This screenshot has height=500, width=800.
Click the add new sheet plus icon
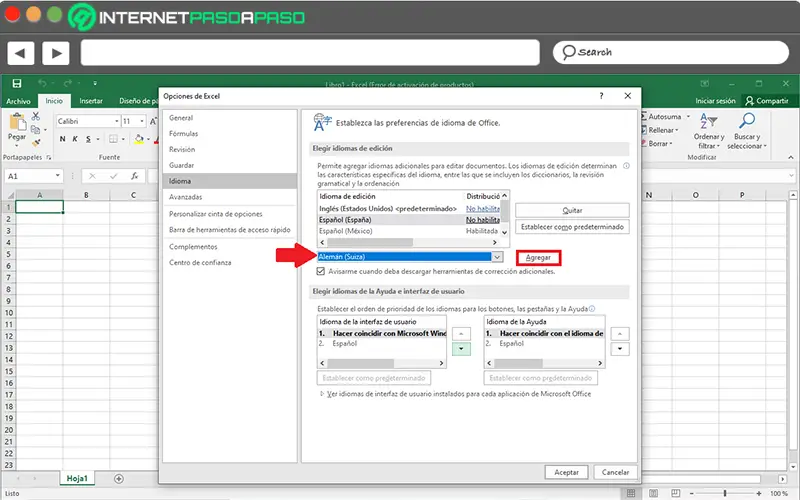click(x=119, y=479)
